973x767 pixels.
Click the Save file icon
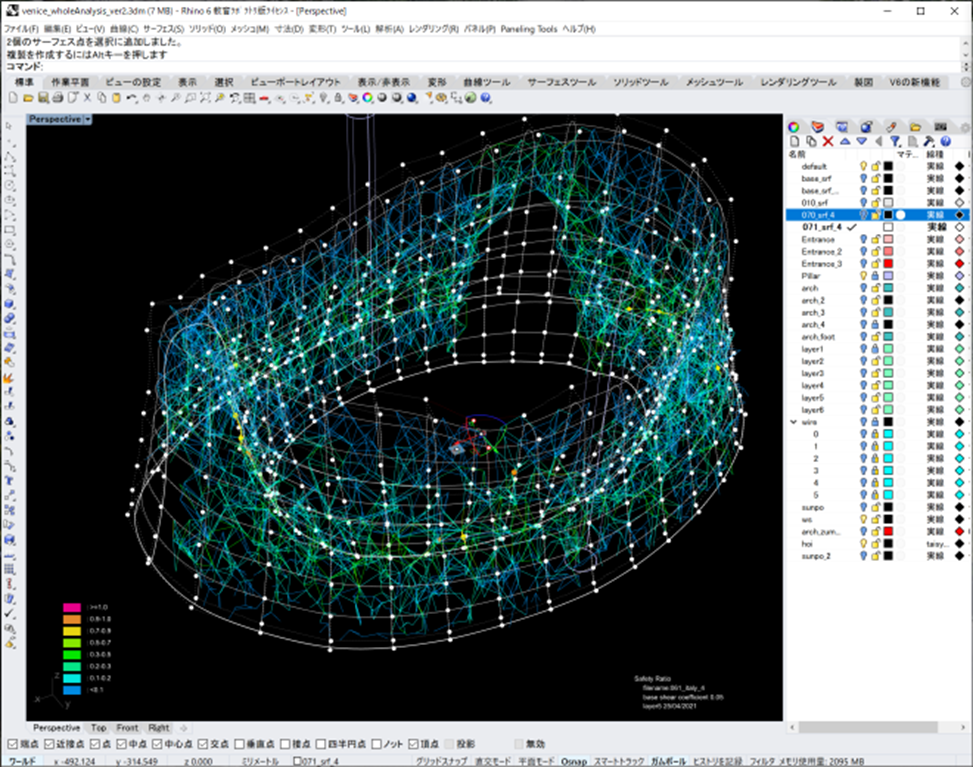click(x=43, y=98)
